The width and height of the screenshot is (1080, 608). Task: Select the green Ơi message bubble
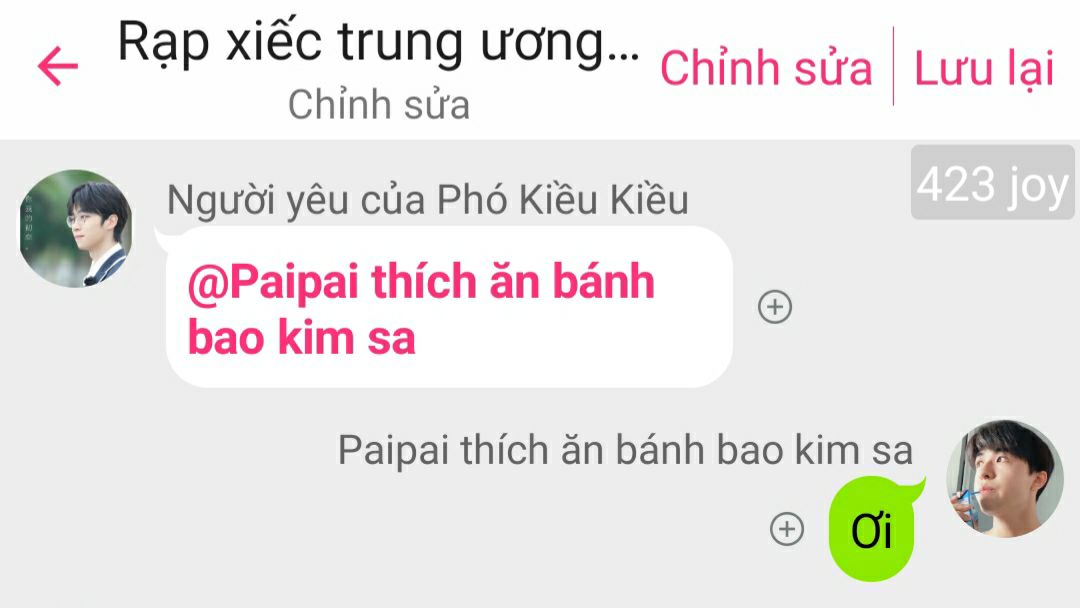pos(872,529)
